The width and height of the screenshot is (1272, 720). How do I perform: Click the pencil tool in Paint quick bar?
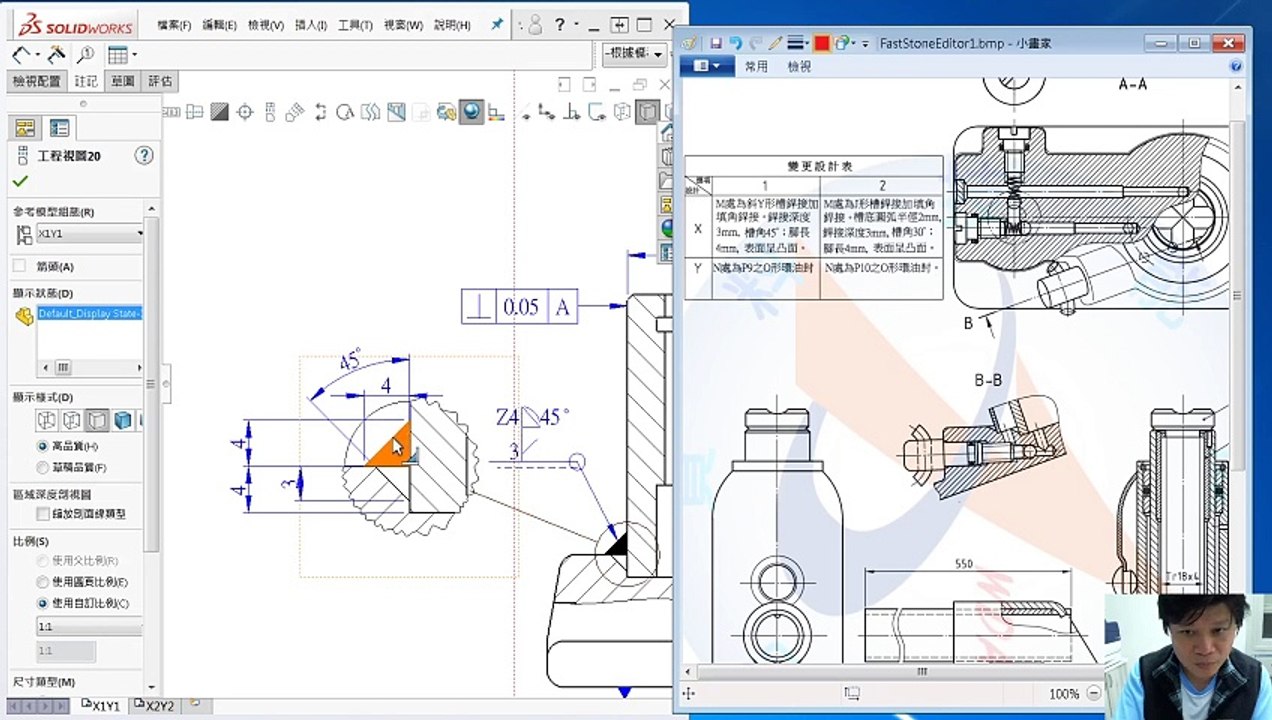[775, 43]
